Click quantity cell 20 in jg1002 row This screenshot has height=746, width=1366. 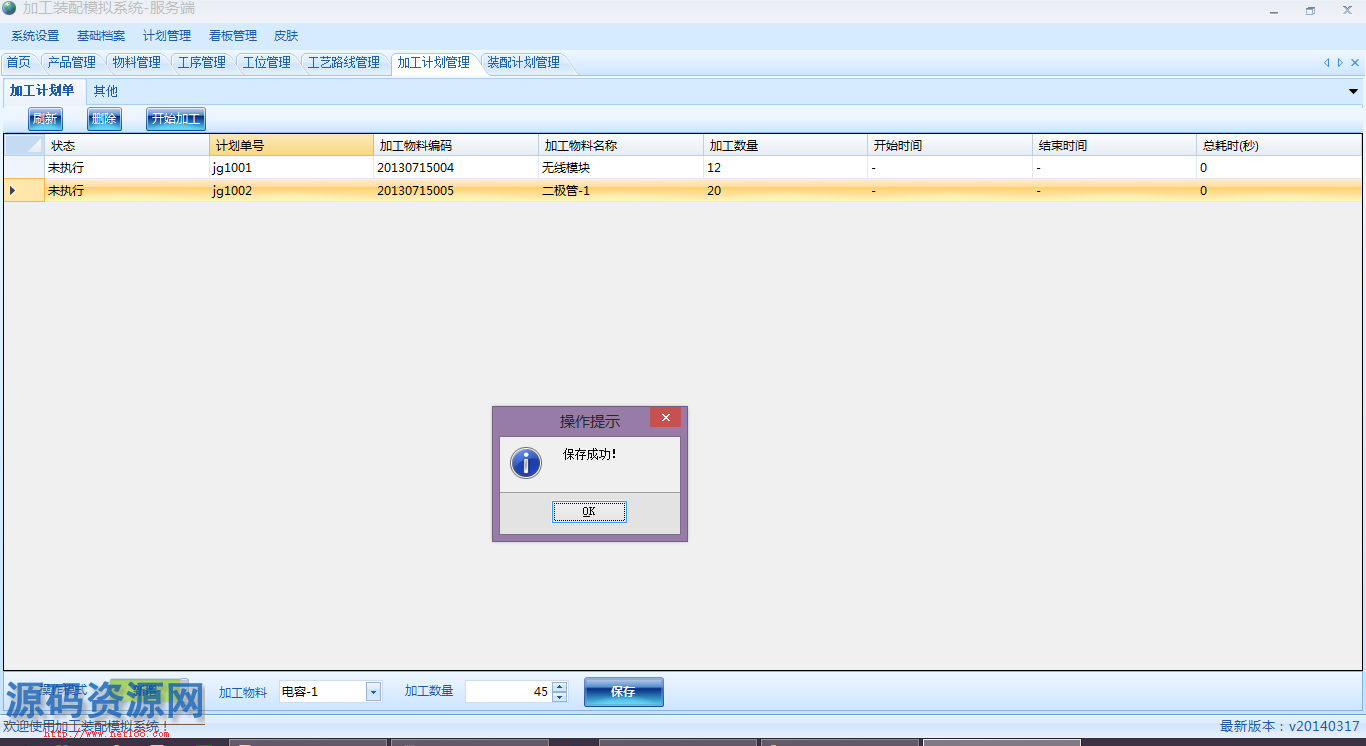(785, 190)
